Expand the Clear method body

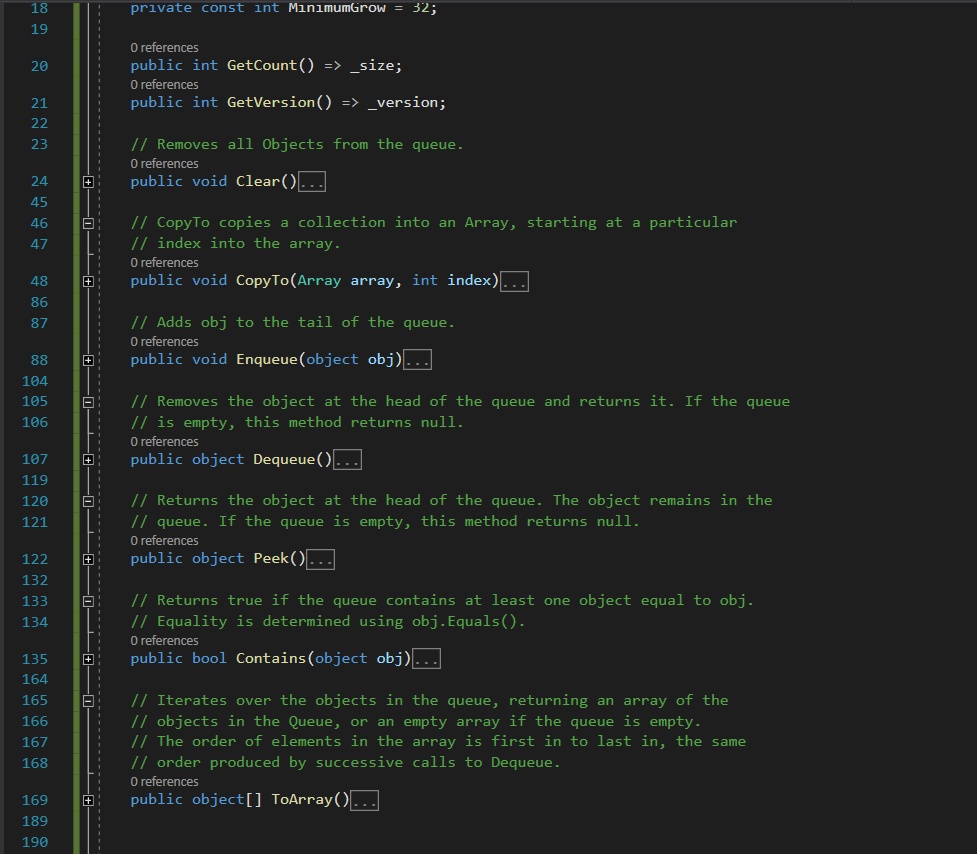(88, 181)
